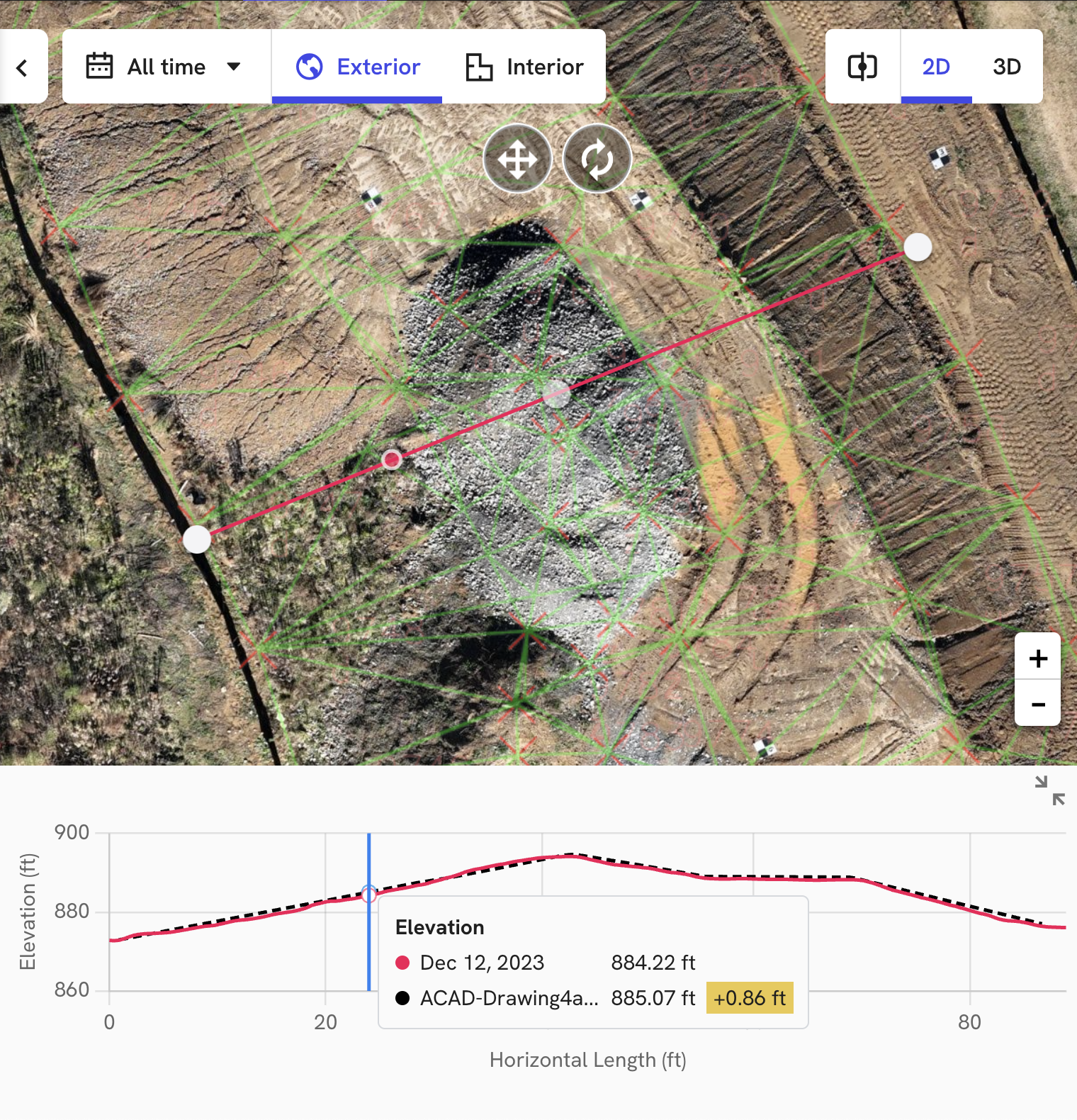Viewport: 1077px width, 1120px height.
Task: Click the 885.07 ft elevation value
Action: click(x=653, y=998)
